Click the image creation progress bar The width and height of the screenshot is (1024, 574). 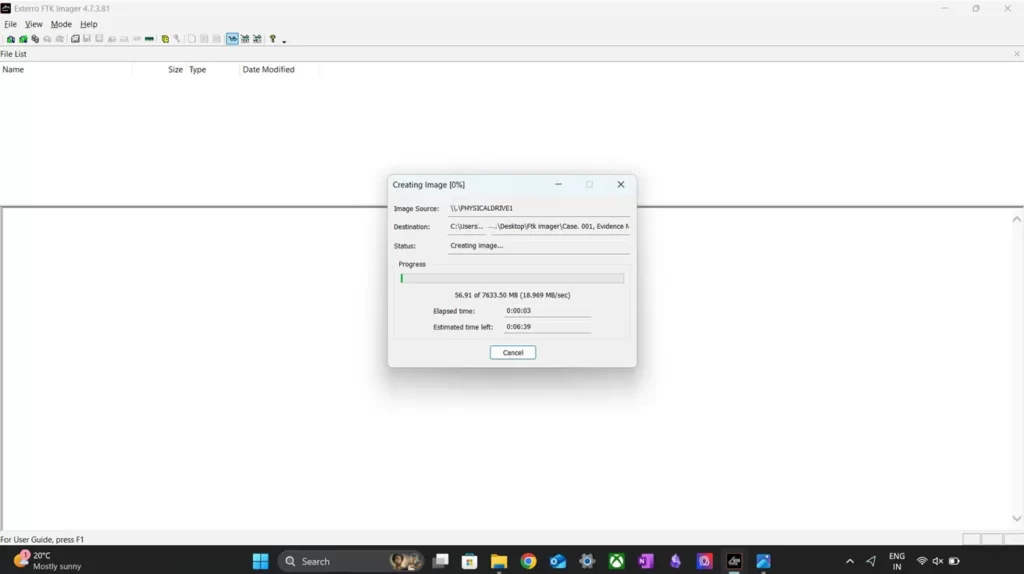pos(512,279)
